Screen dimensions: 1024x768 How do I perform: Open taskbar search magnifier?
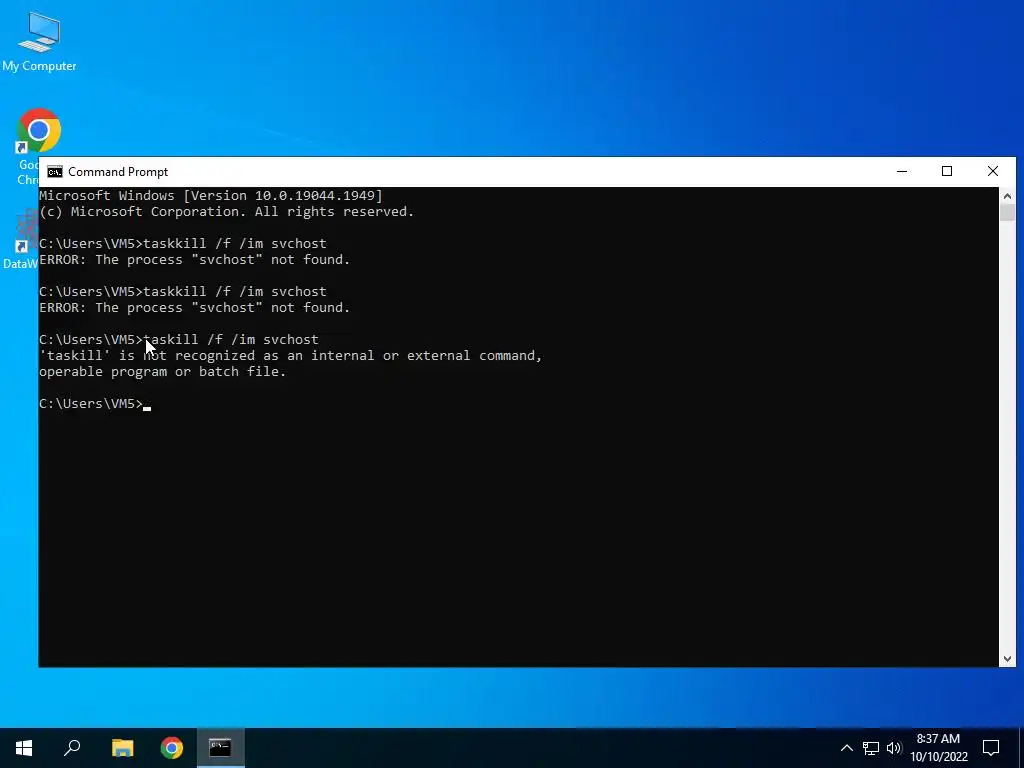pos(72,748)
